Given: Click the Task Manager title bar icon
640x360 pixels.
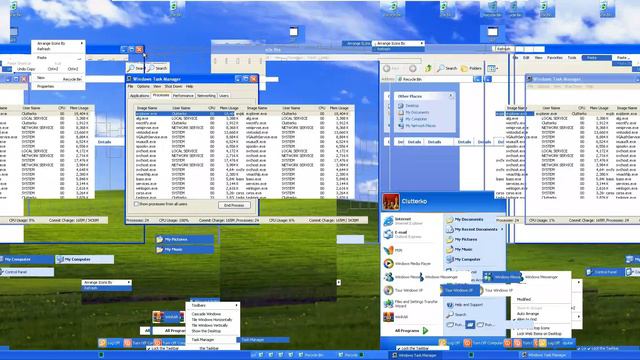Looking at the screenshot, I should [x=129, y=79].
